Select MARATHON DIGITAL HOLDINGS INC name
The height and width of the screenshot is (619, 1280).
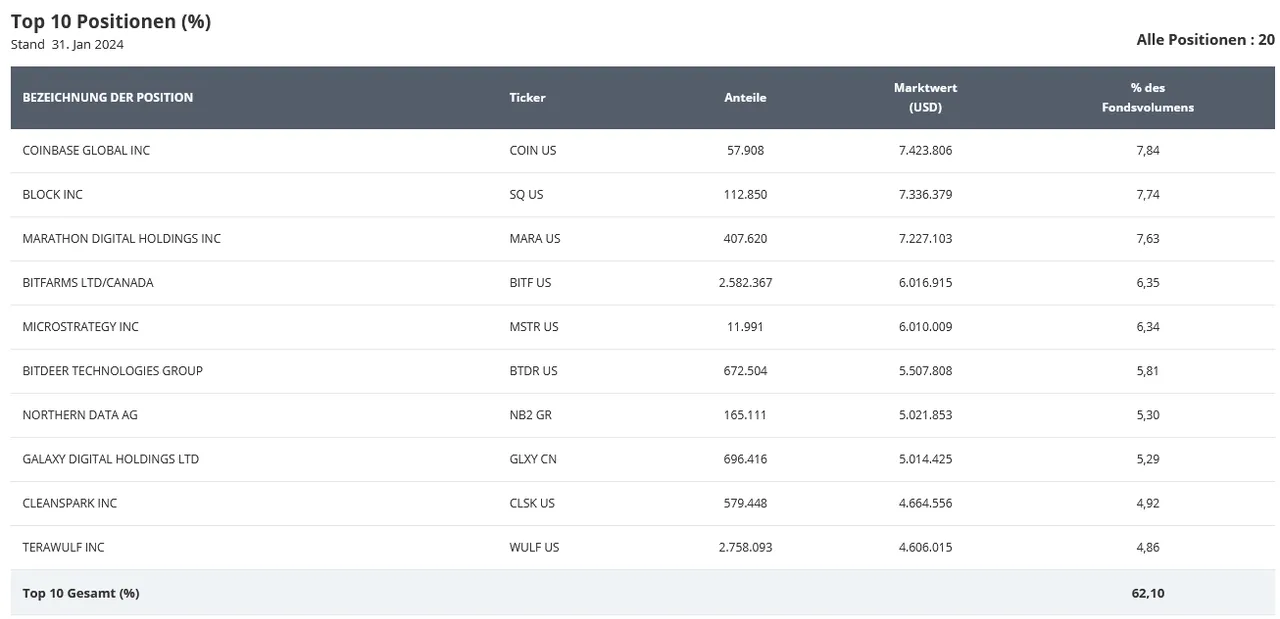(x=121, y=238)
